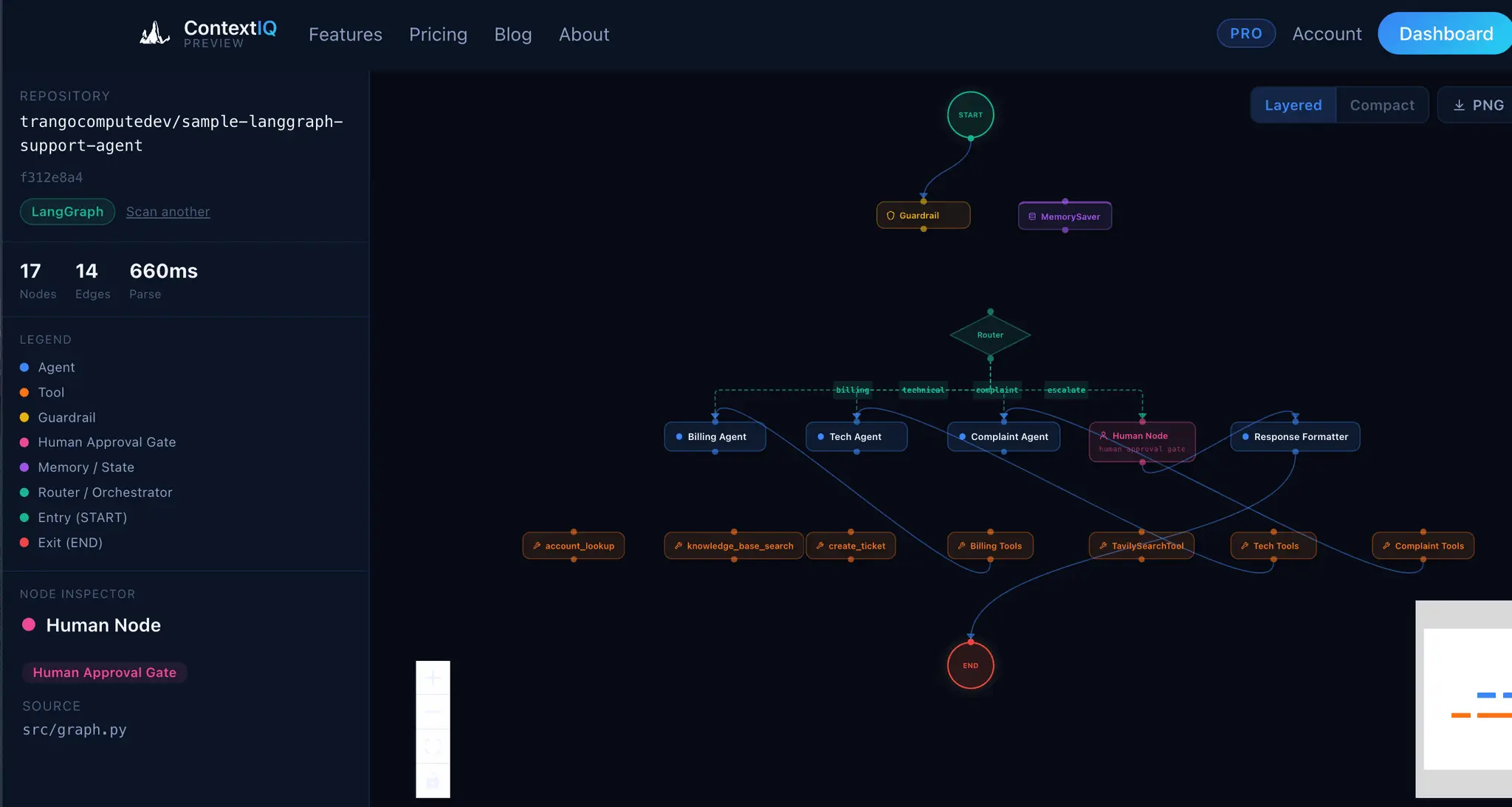Viewport: 1512px width, 807px height.
Task: Click the pink dot beside Human Node heading
Action: click(29, 625)
